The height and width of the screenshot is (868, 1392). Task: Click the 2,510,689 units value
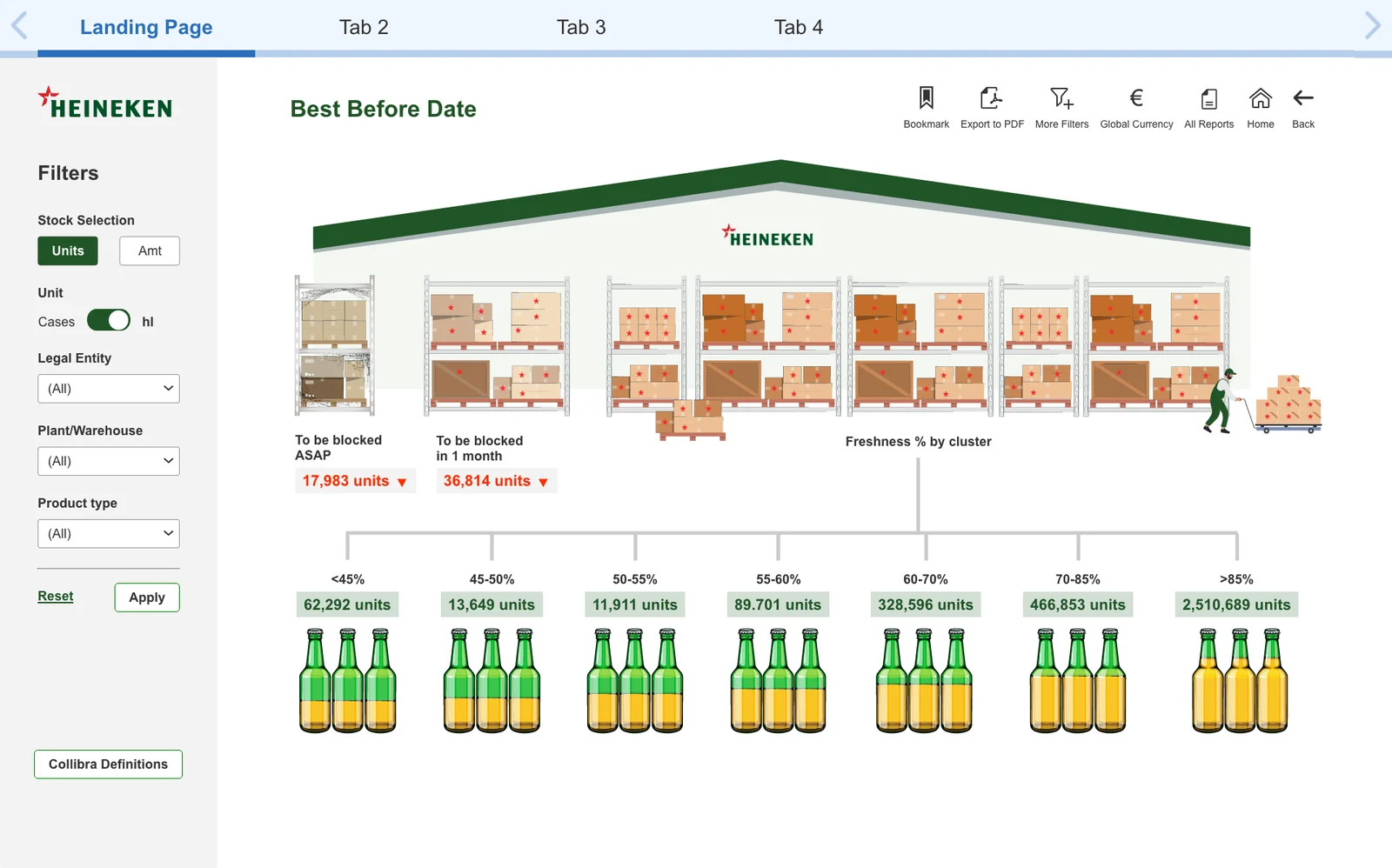click(1236, 604)
